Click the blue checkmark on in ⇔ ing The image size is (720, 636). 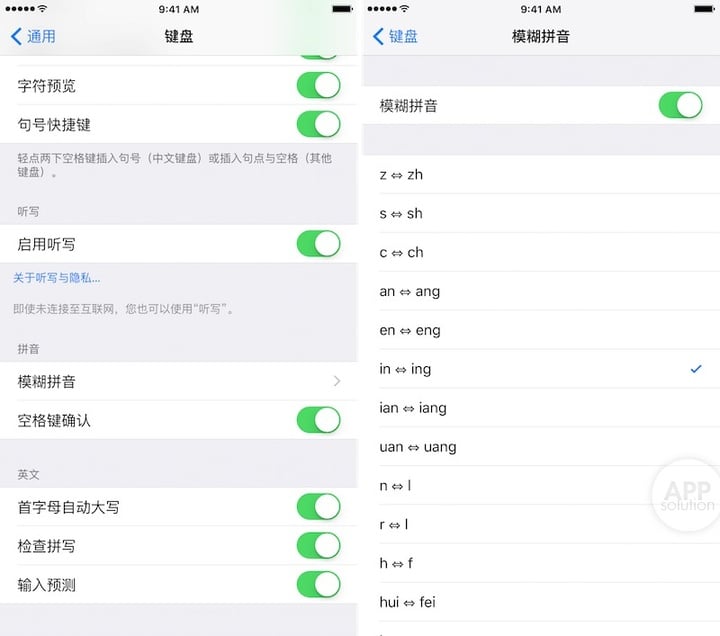pyautogui.click(x=696, y=369)
